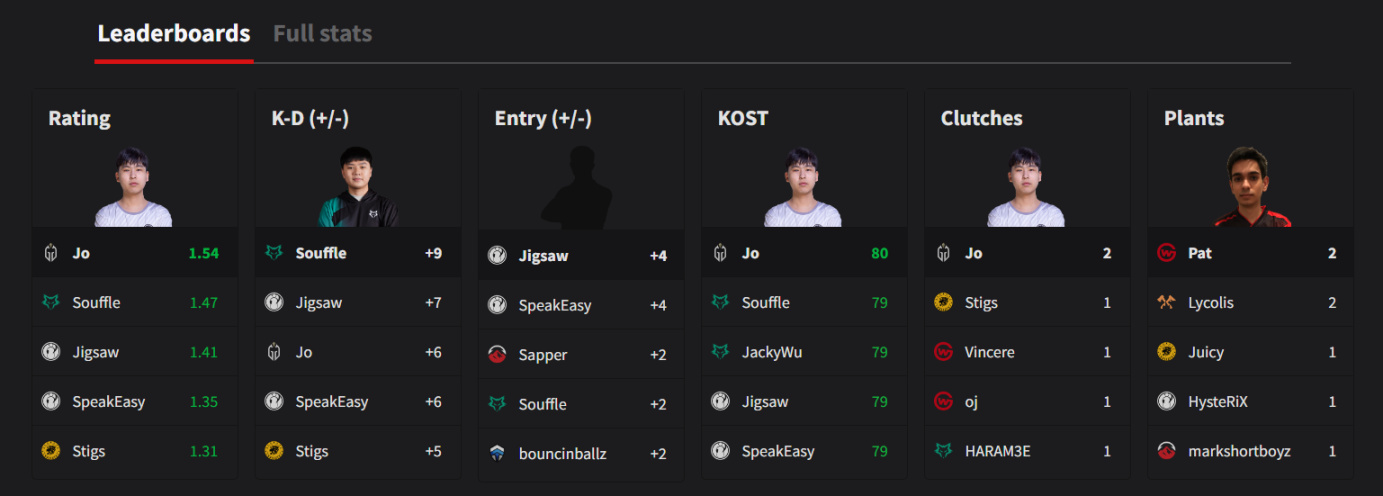Viewport: 1383px width, 496px height.
Task: Open Juicy player link in Plants
Action: click(x=1205, y=352)
